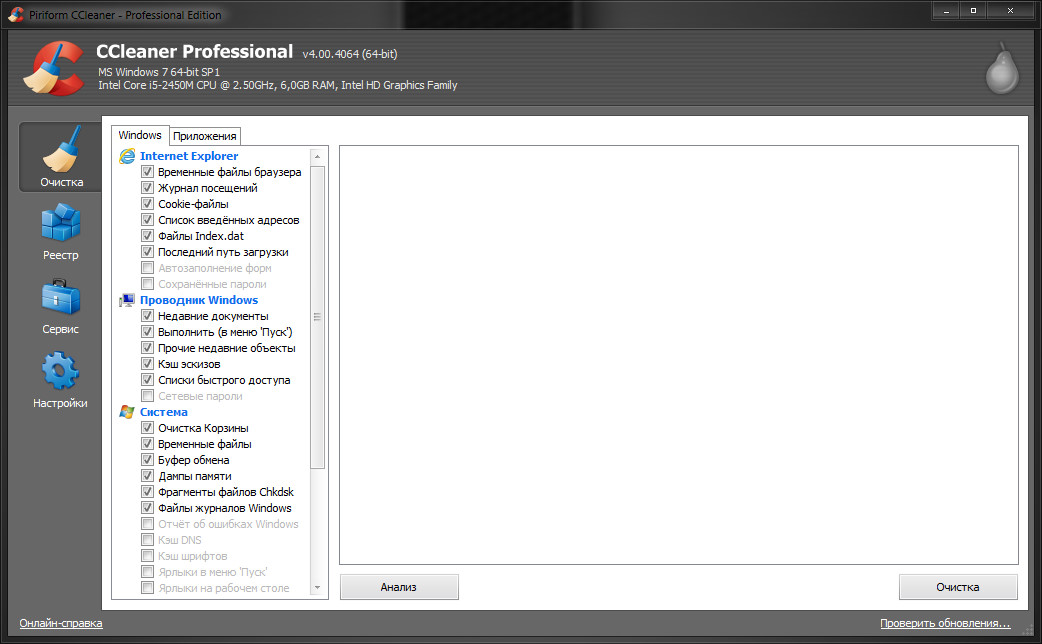Minimize the CCleaner window
This screenshot has width=1042, height=644.
pos(946,11)
